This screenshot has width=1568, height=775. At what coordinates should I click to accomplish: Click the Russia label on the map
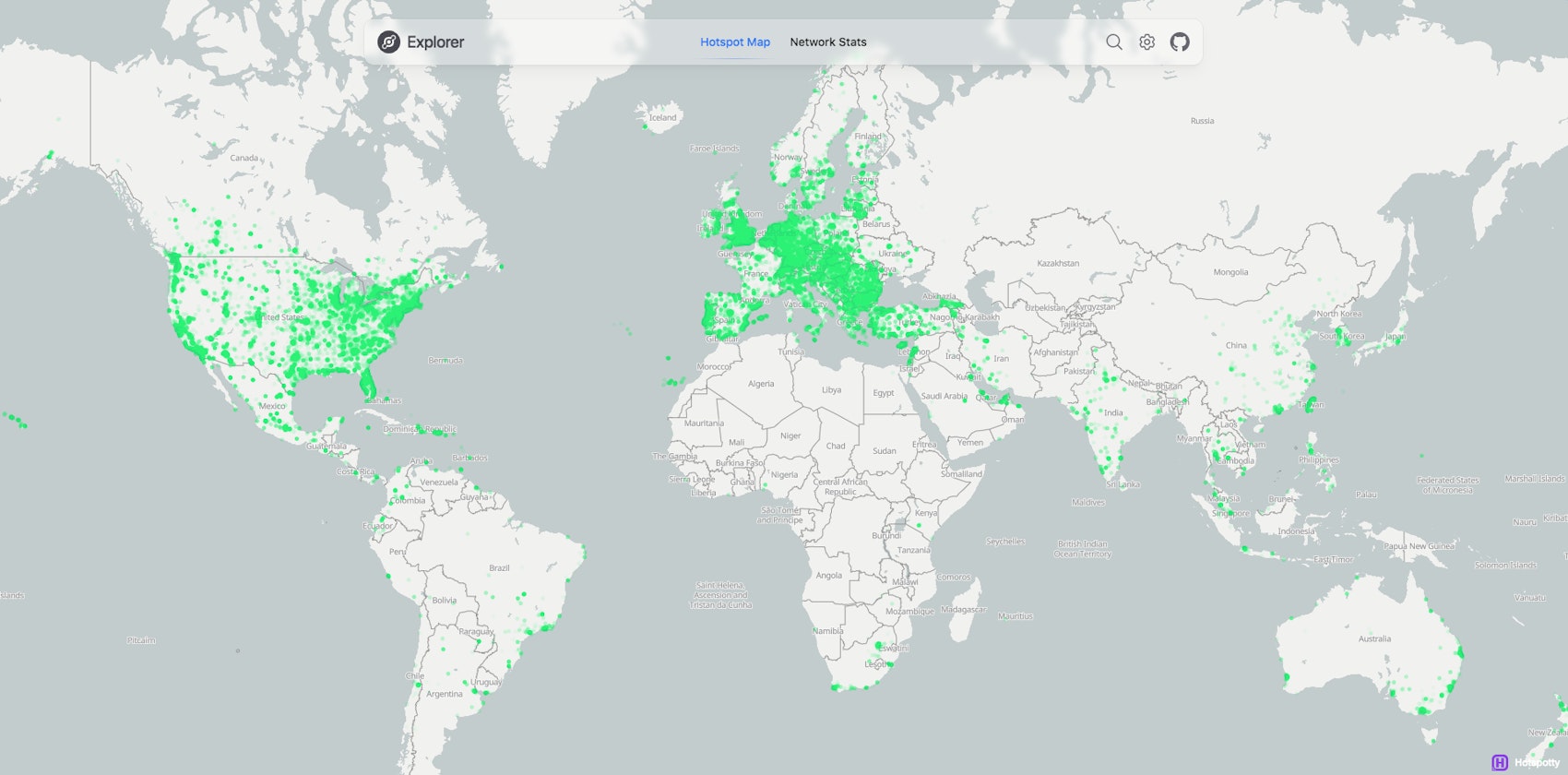point(1202,121)
